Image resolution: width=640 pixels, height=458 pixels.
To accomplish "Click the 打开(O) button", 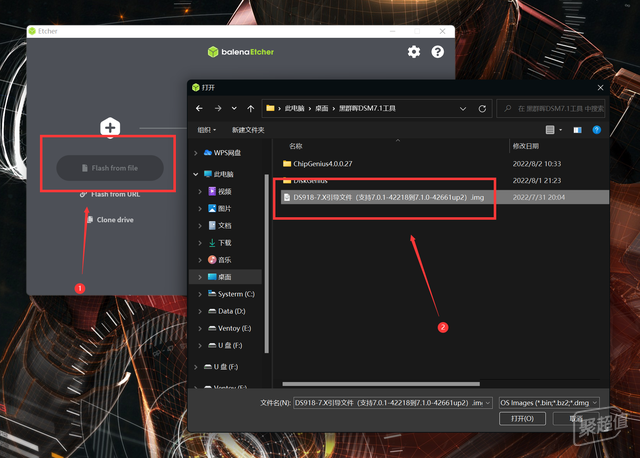I will click(x=522, y=418).
